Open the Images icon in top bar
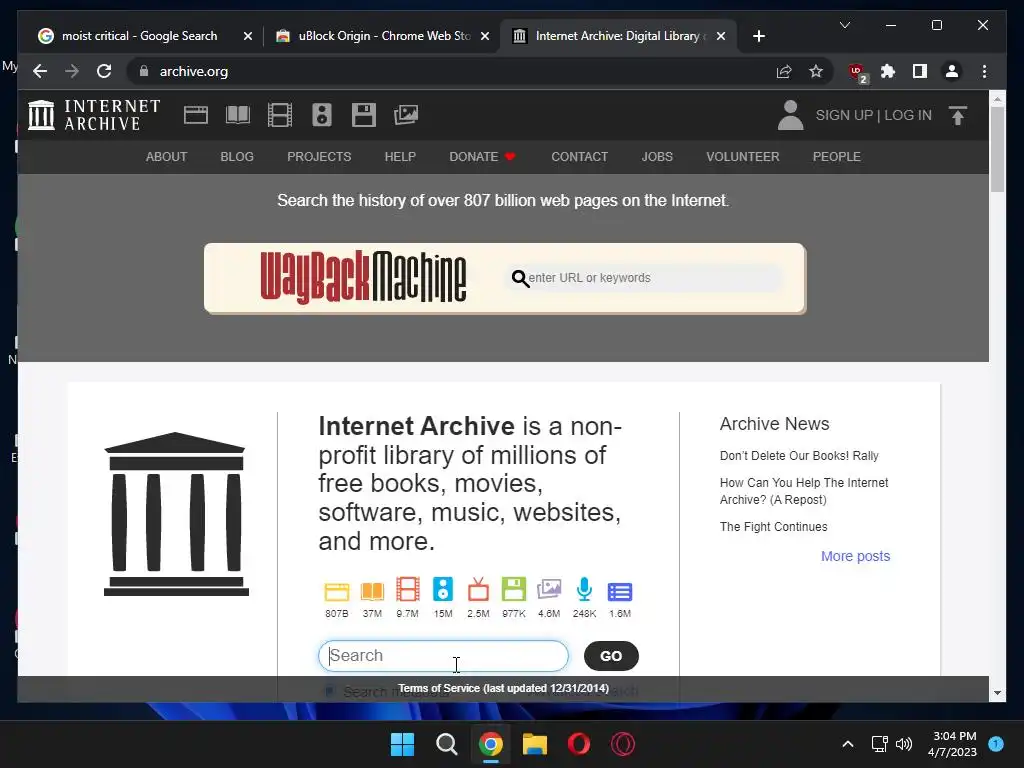1024x768 pixels. (406, 115)
